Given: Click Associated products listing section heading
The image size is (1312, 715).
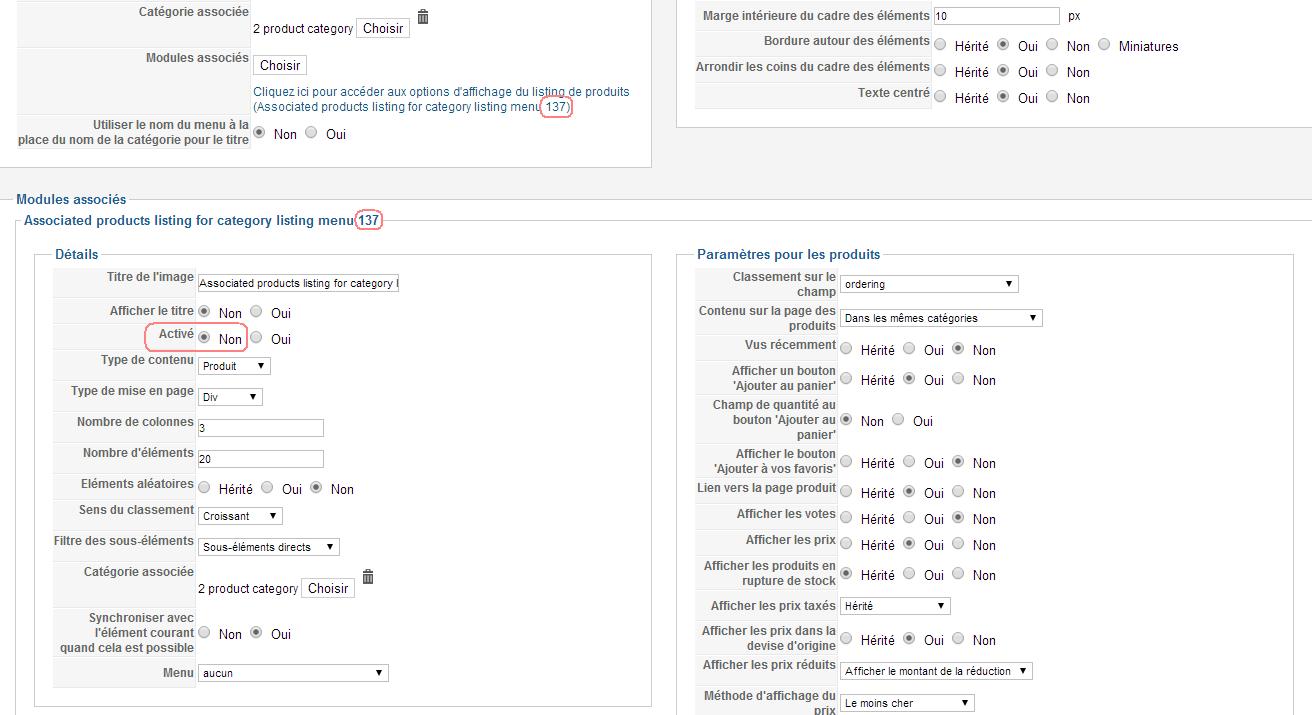Looking at the screenshot, I should point(201,220).
